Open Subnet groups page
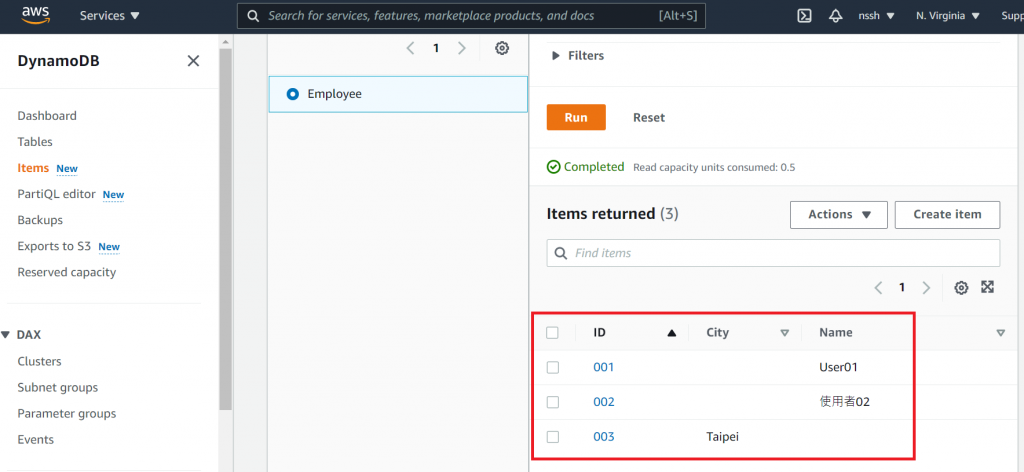Image resolution: width=1024 pixels, height=472 pixels. pyautogui.click(x=57, y=387)
